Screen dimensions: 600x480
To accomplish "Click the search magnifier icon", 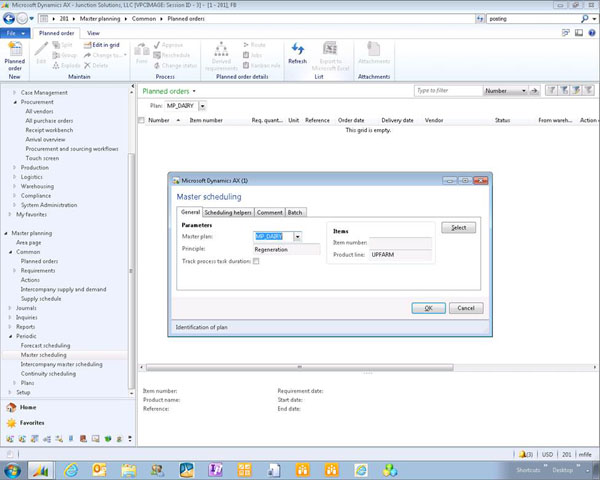I will (584, 18).
